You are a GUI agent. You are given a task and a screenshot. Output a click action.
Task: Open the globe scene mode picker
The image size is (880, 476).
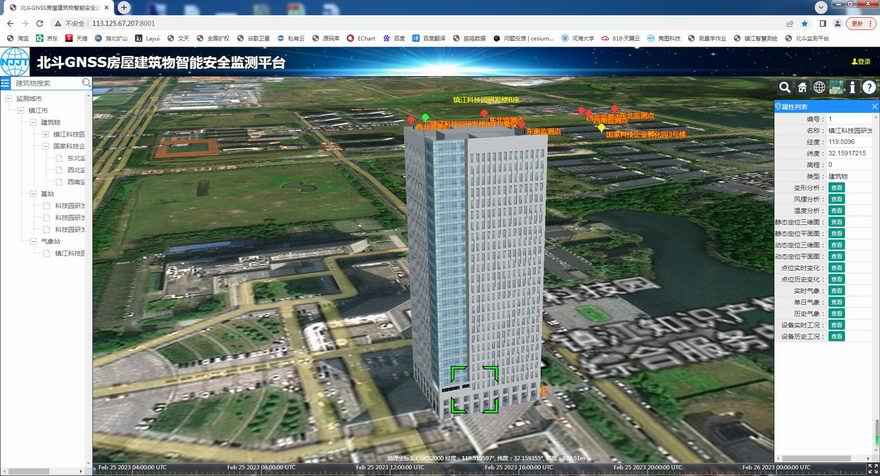click(x=819, y=87)
